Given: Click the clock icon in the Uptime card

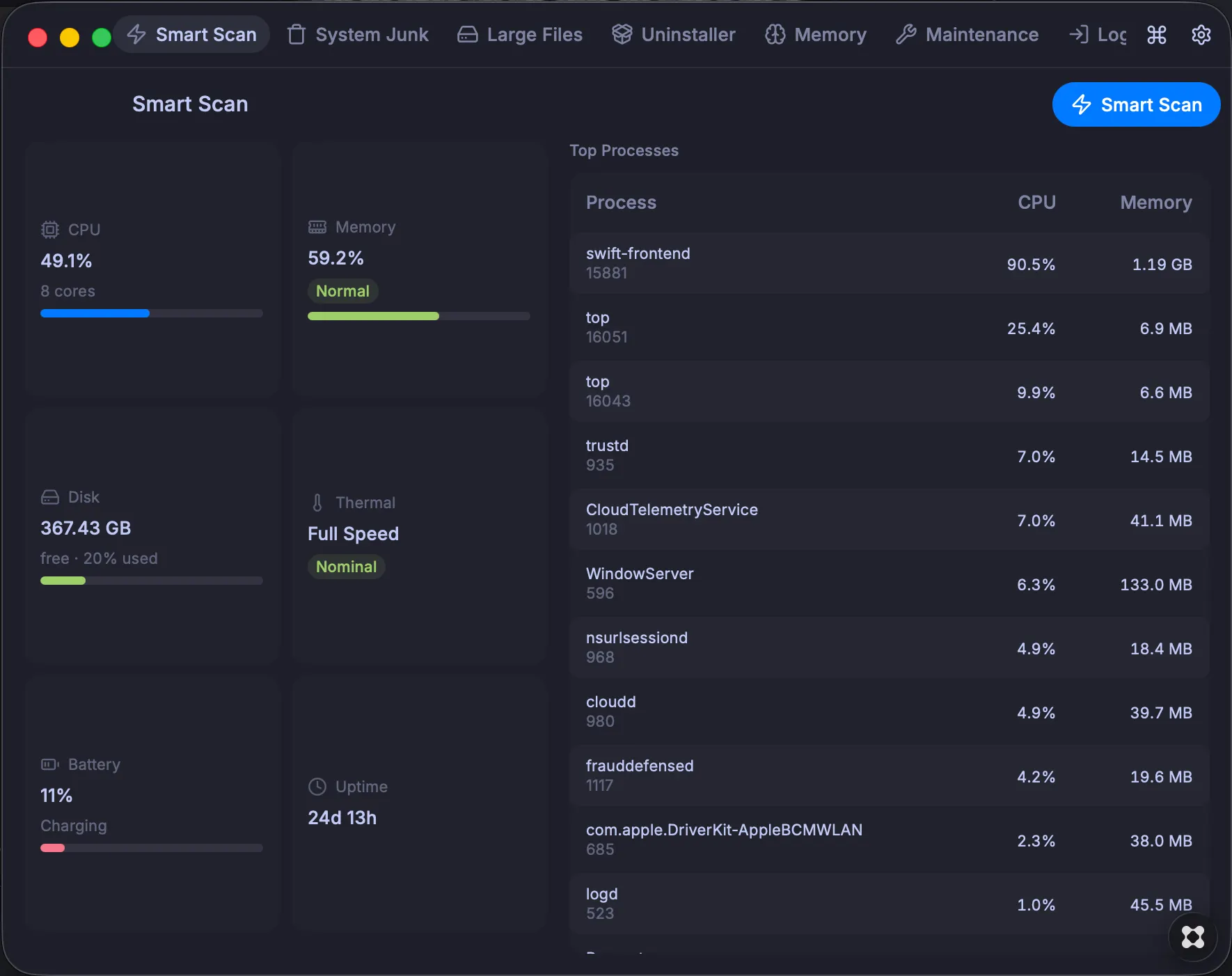Looking at the screenshot, I should click(x=317, y=787).
